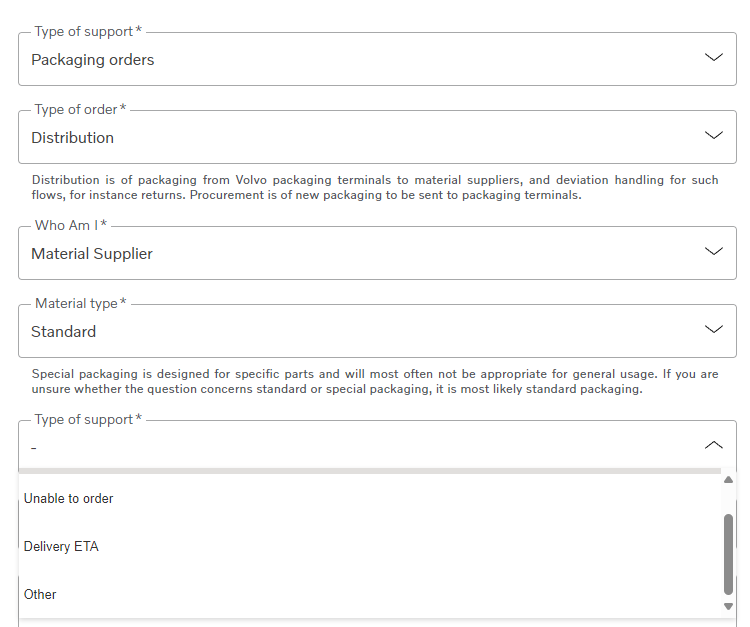Click chevron arrow of Distribution dropdown
The image size is (750, 627).
tap(713, 135)
